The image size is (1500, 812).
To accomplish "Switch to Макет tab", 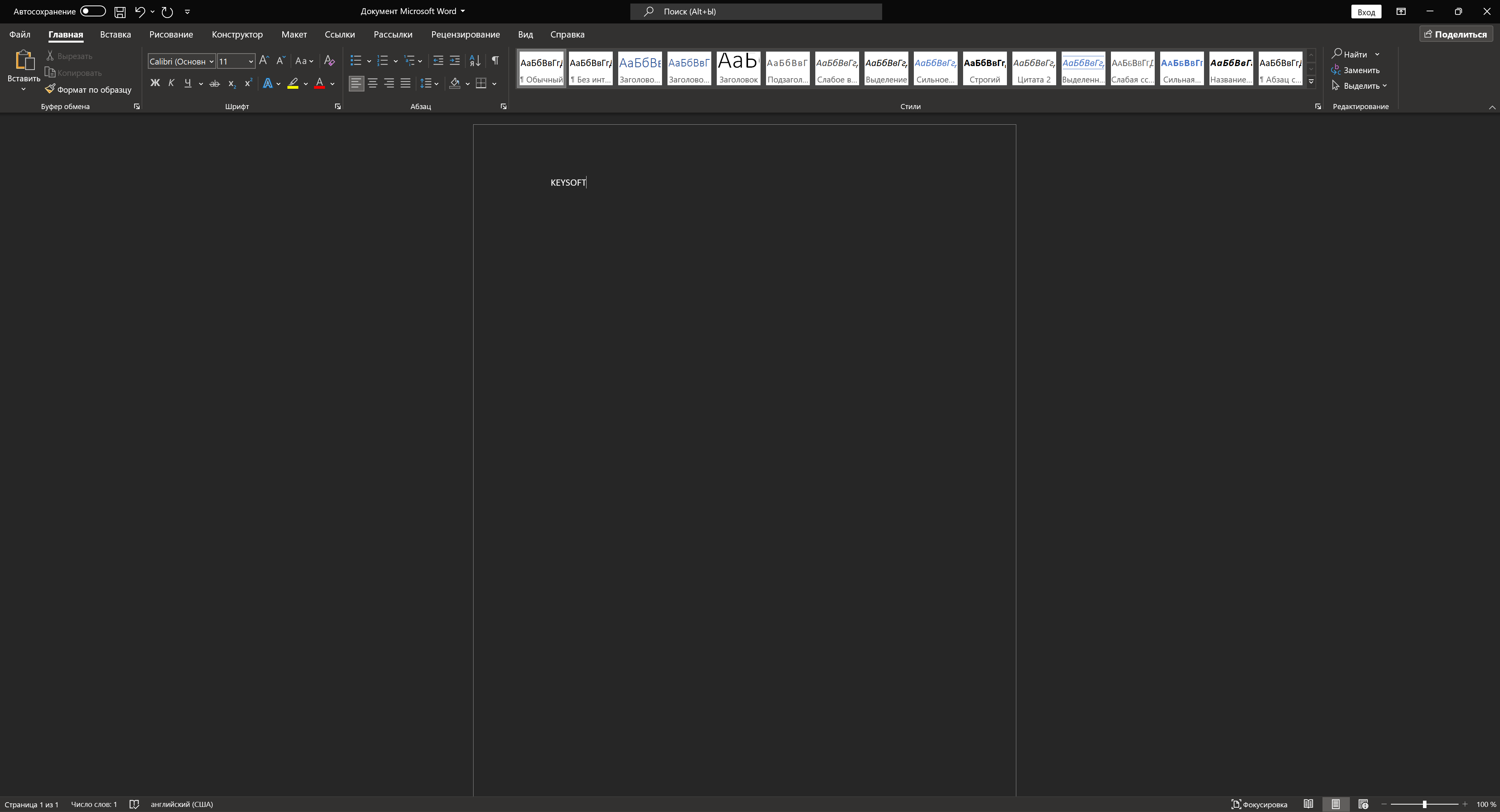I will (294, 34).
